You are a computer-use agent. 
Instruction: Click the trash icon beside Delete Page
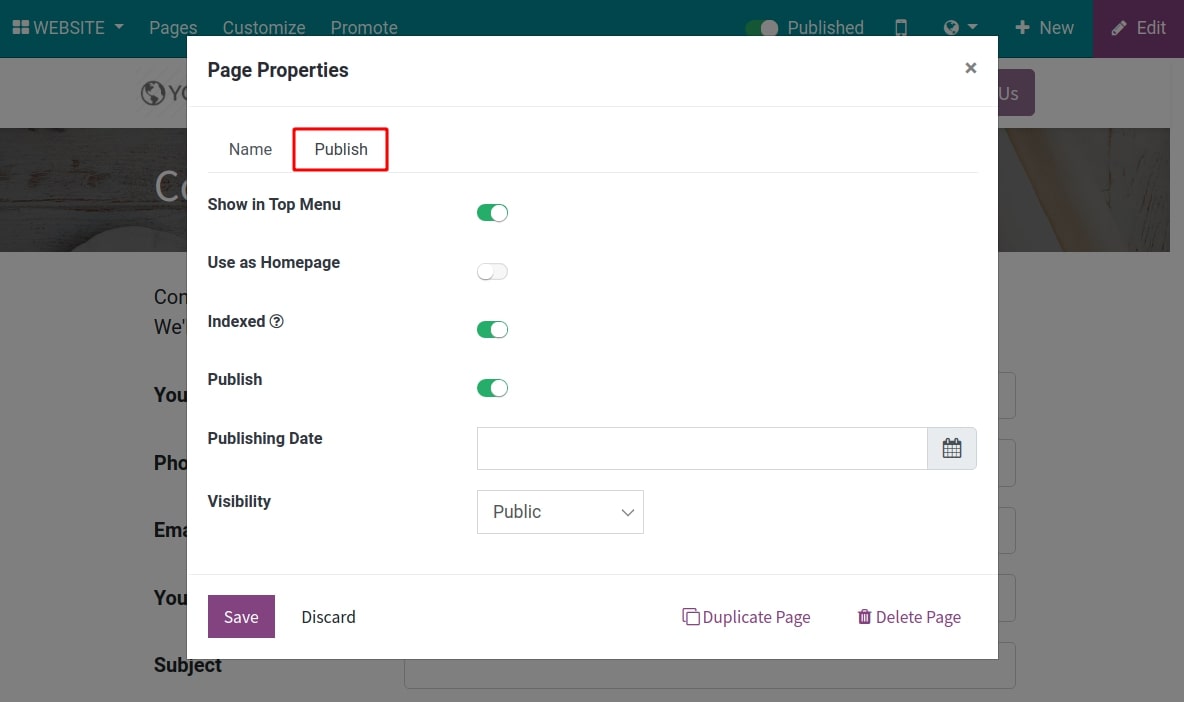click(x=864, y=617)
